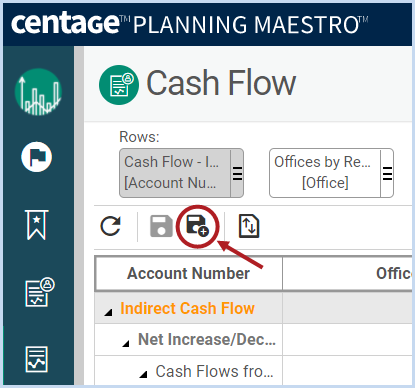
Task: Click the greyed-out Save icon
Action: coord(161,226)
